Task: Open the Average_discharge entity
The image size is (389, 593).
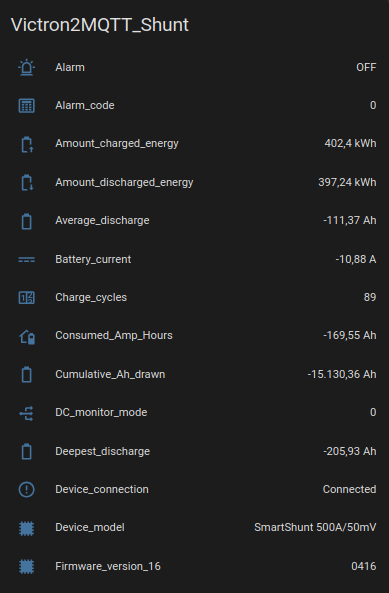Action: click(x=194, y=221)
